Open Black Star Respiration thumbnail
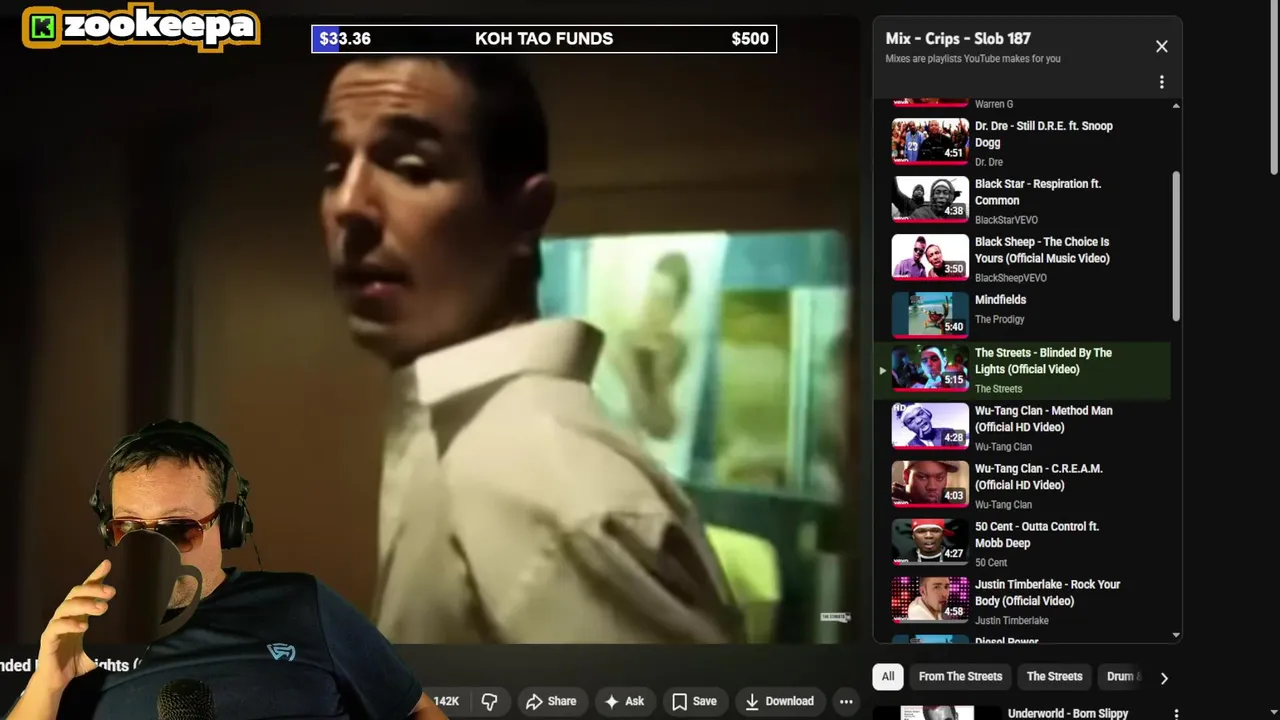The height and width of the screenshot is (720, 1280). 930,198
